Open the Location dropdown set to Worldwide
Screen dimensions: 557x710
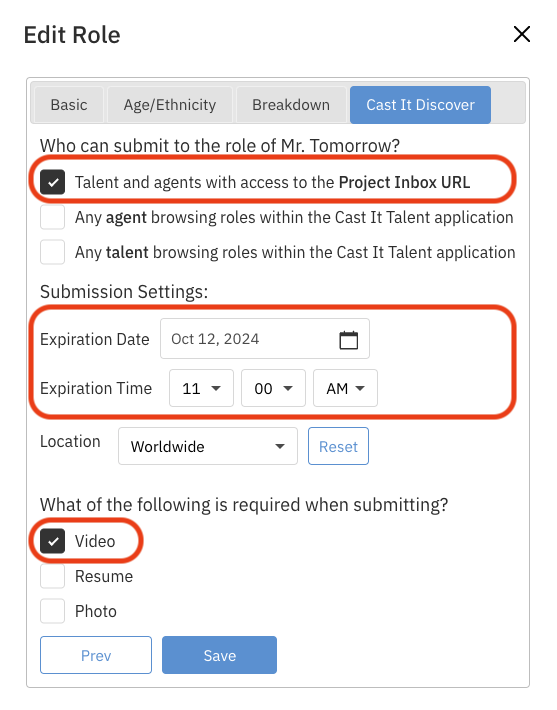(208, 446)
